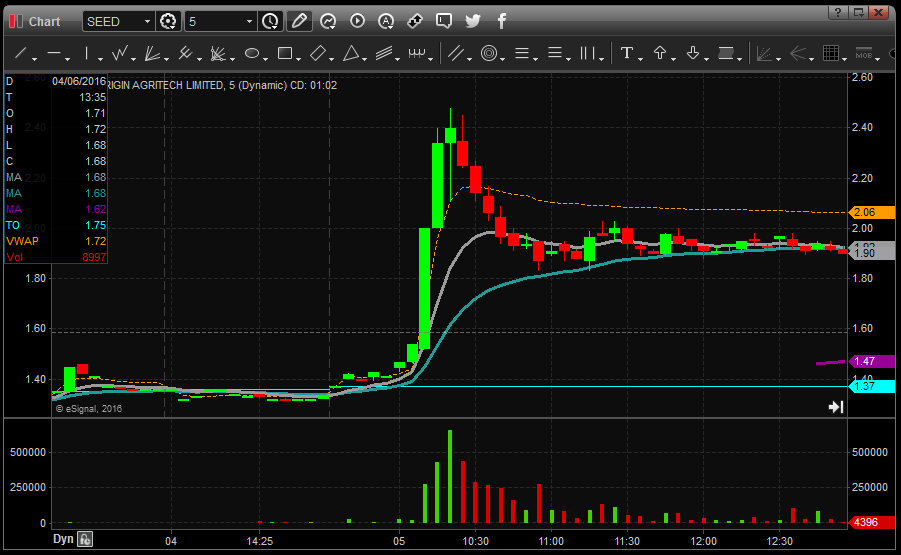Toggle the Dyn lock icon
The image size is (901, 555).
tap(85, 539)
